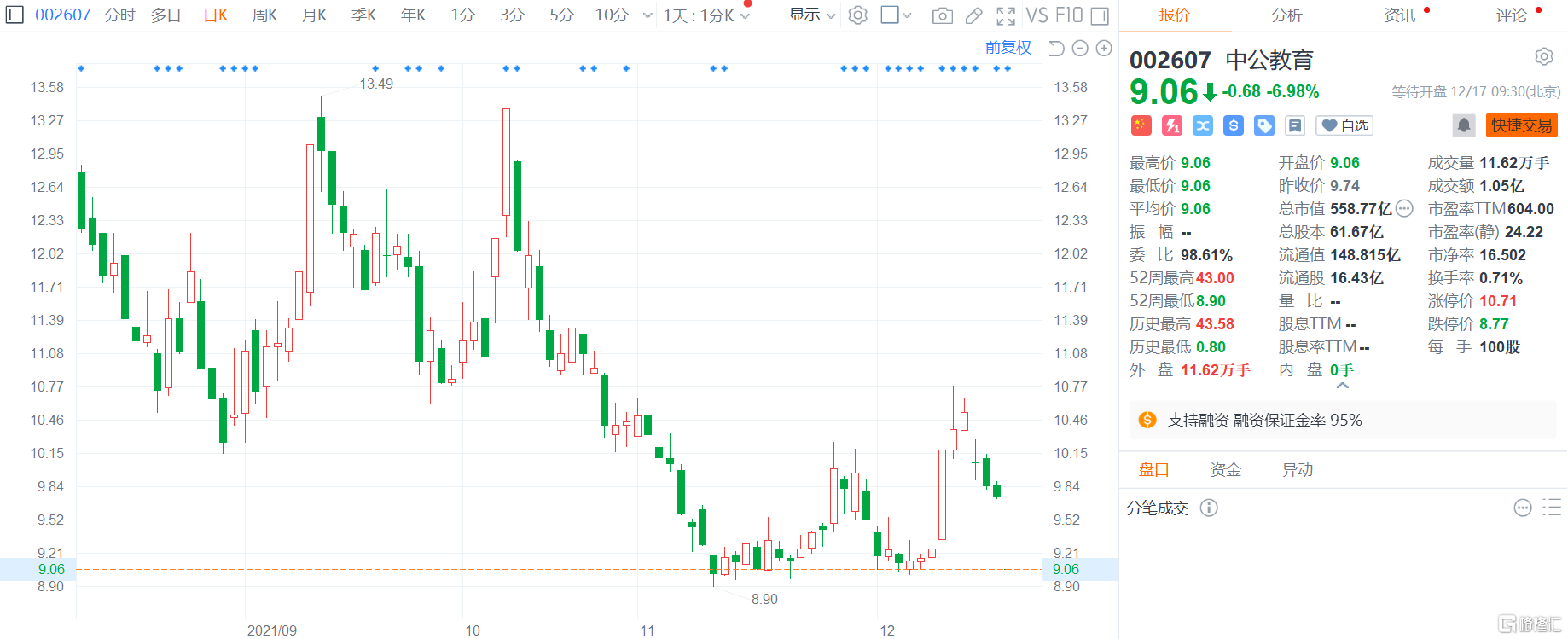Click the 快捷交易 quick trade button

click(x=1522, y=125)
